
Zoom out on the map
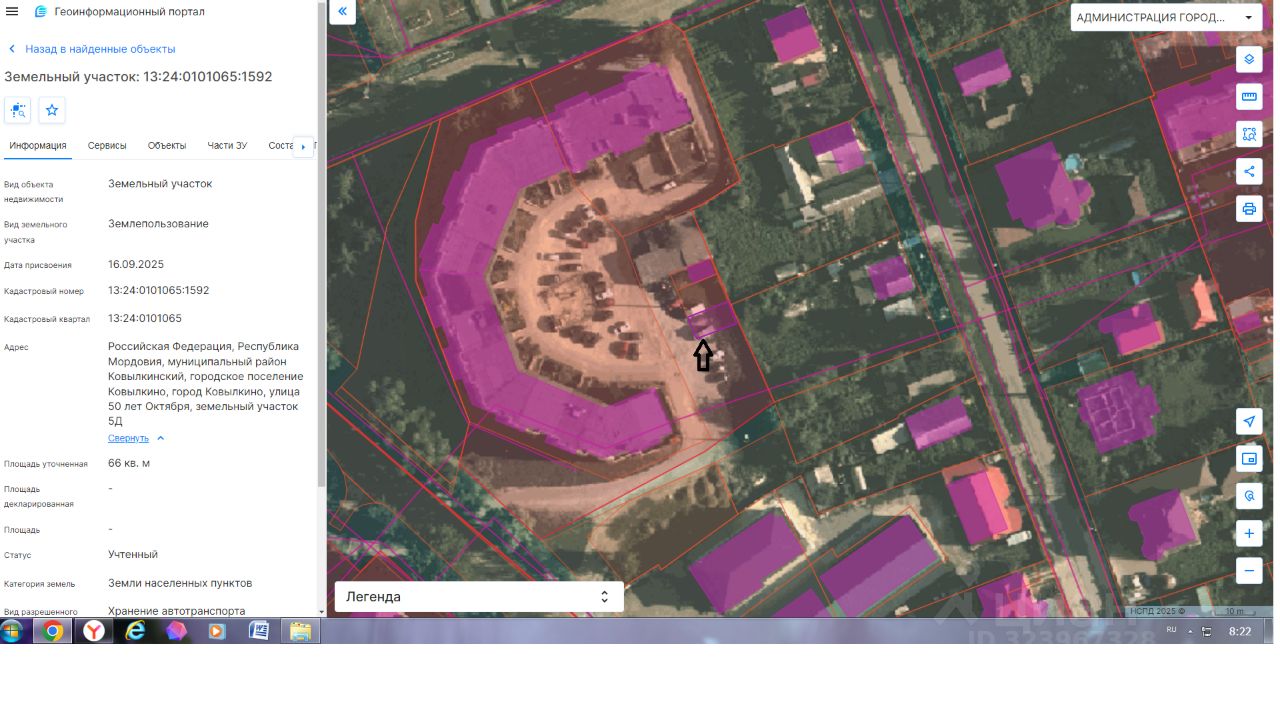click(1249, 571)
